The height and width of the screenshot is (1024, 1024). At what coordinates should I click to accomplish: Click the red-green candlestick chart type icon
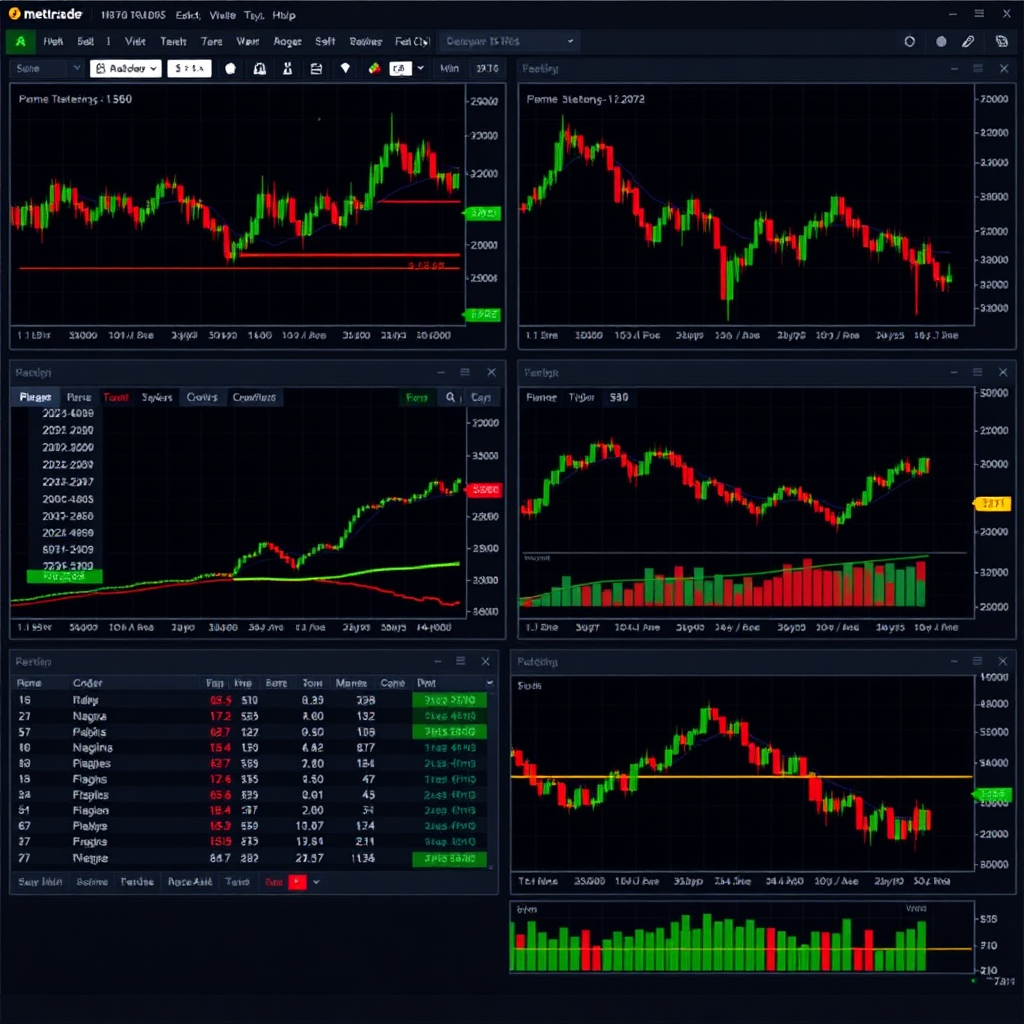point(374,69)
